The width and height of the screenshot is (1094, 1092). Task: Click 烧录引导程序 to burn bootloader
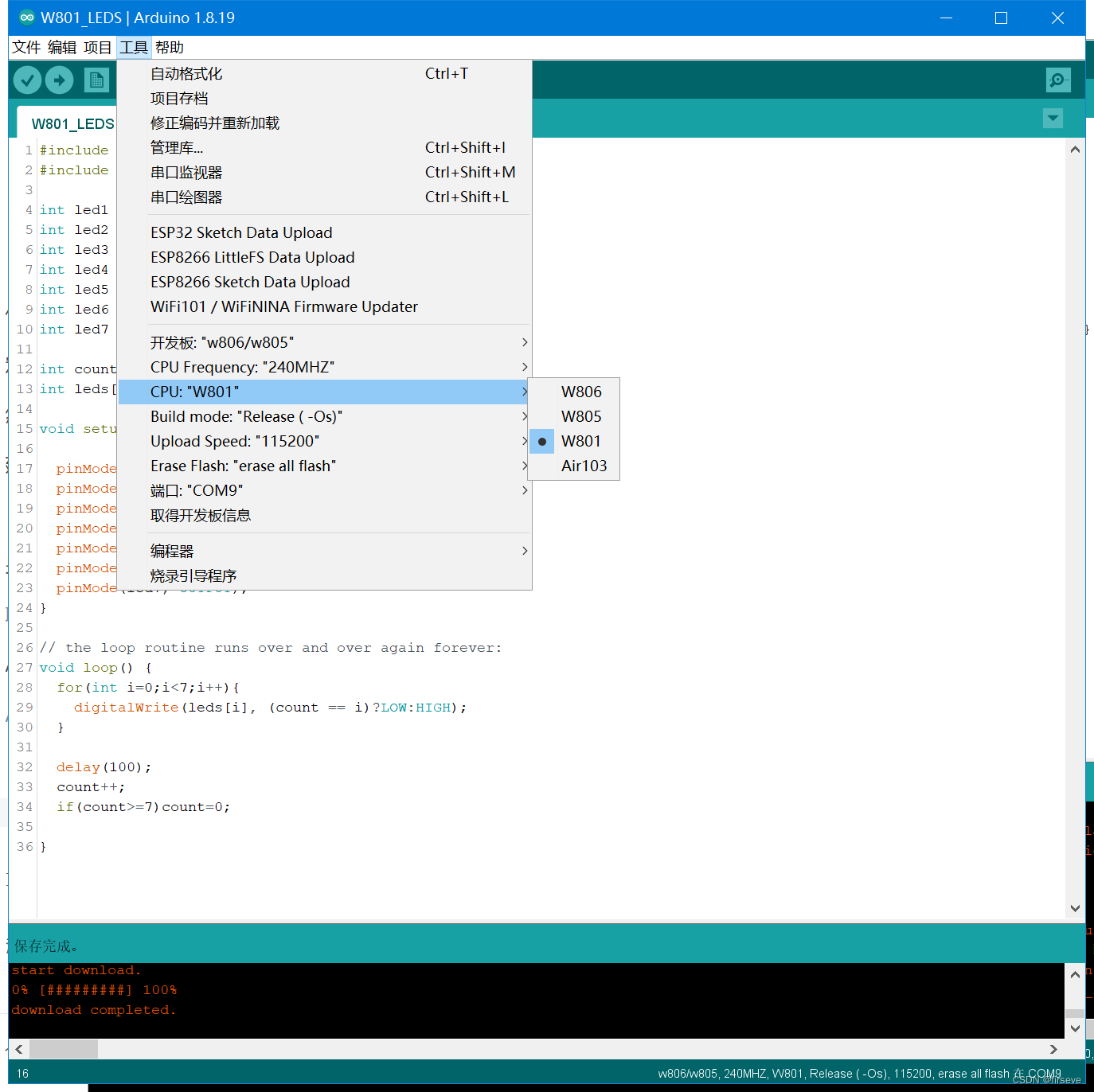click(x=193, y=575)
